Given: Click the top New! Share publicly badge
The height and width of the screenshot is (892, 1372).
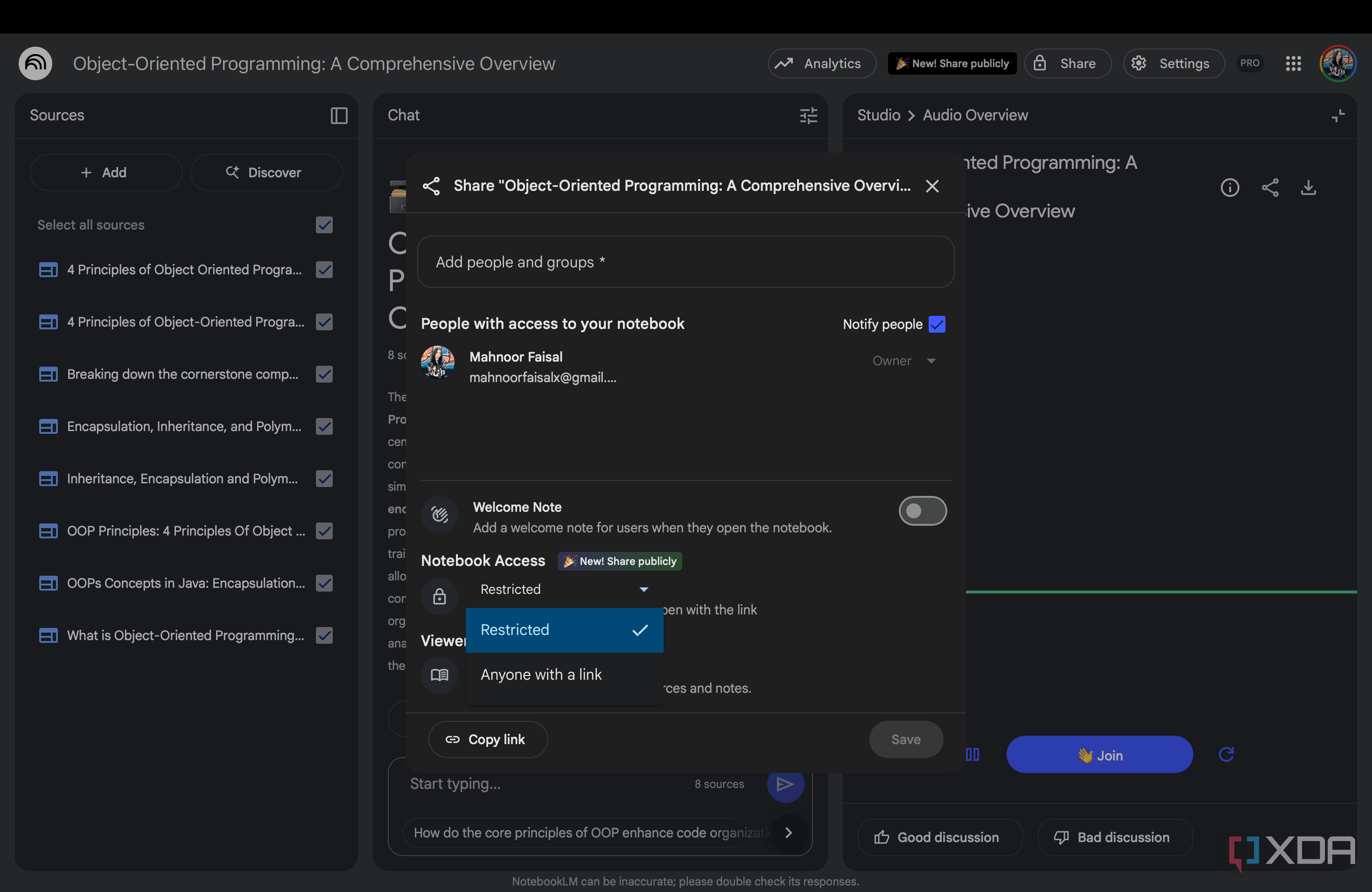Looking at the screenshot, I should tap(952, 63).
